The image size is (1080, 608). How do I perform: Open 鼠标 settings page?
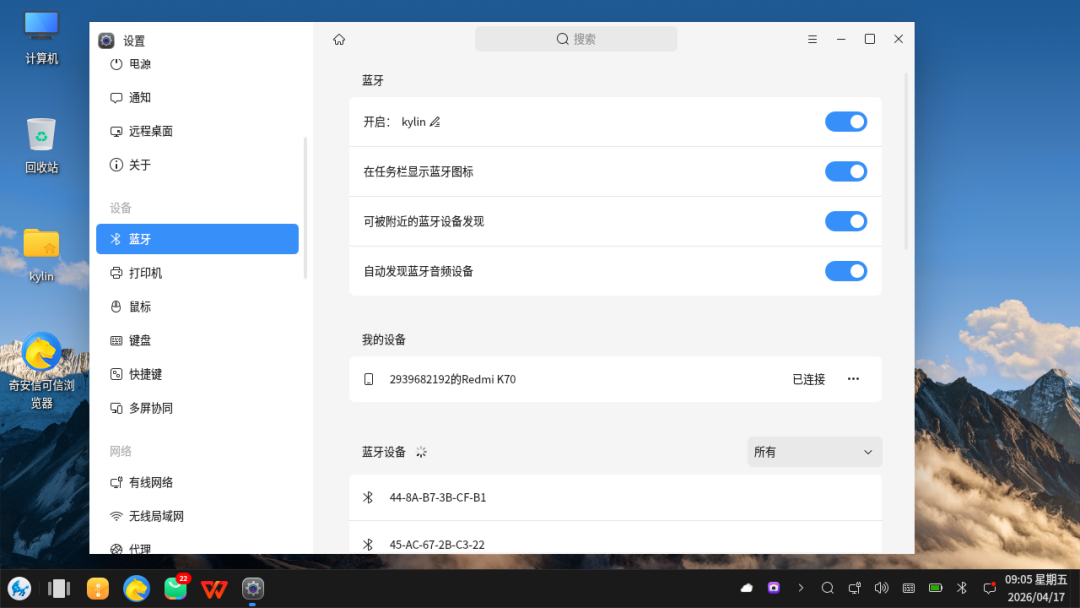tap(197, 307)
